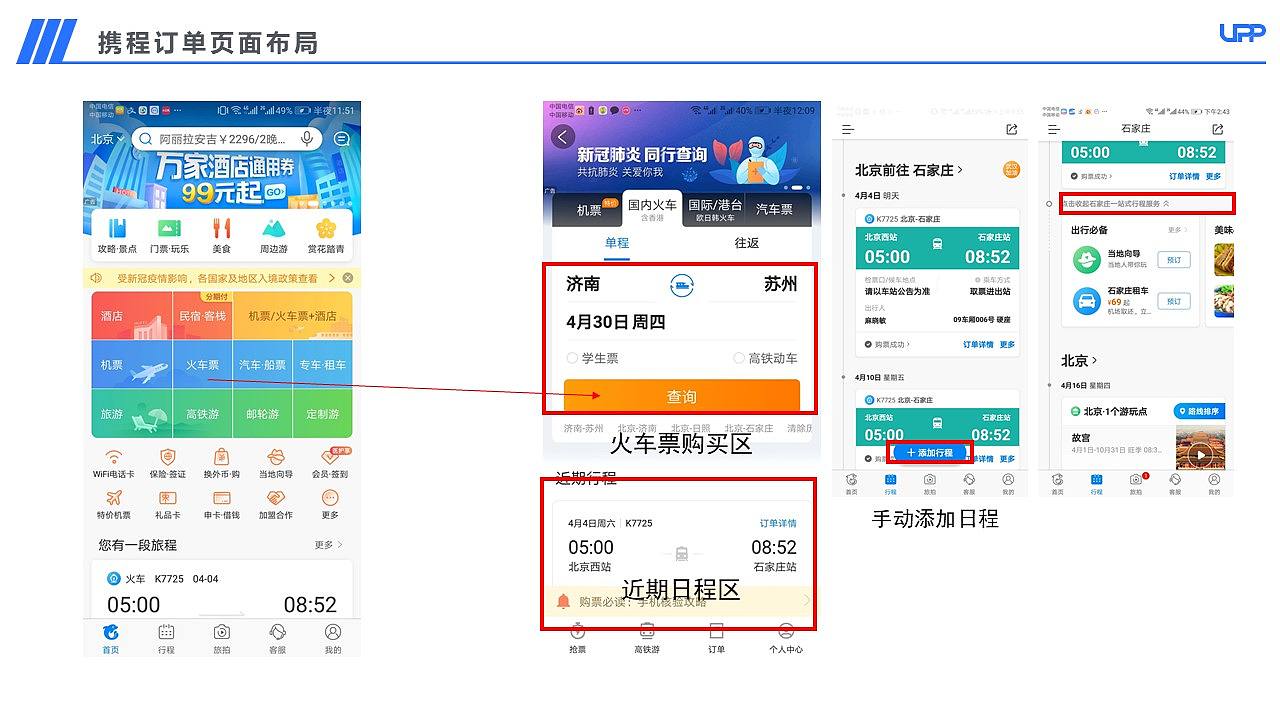Collapse 点击收起石家庄一站式行程服务
The image size is (1280, 720).
(1115, 203)
